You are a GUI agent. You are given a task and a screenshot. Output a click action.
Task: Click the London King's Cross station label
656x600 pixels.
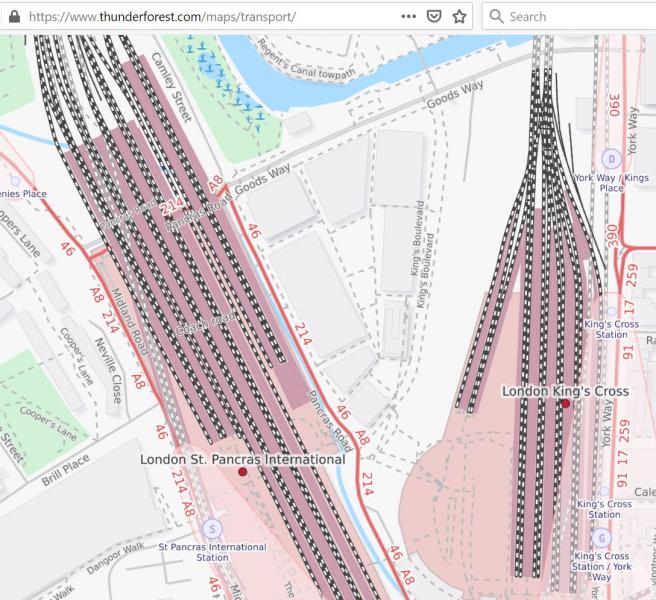(566, 391)
